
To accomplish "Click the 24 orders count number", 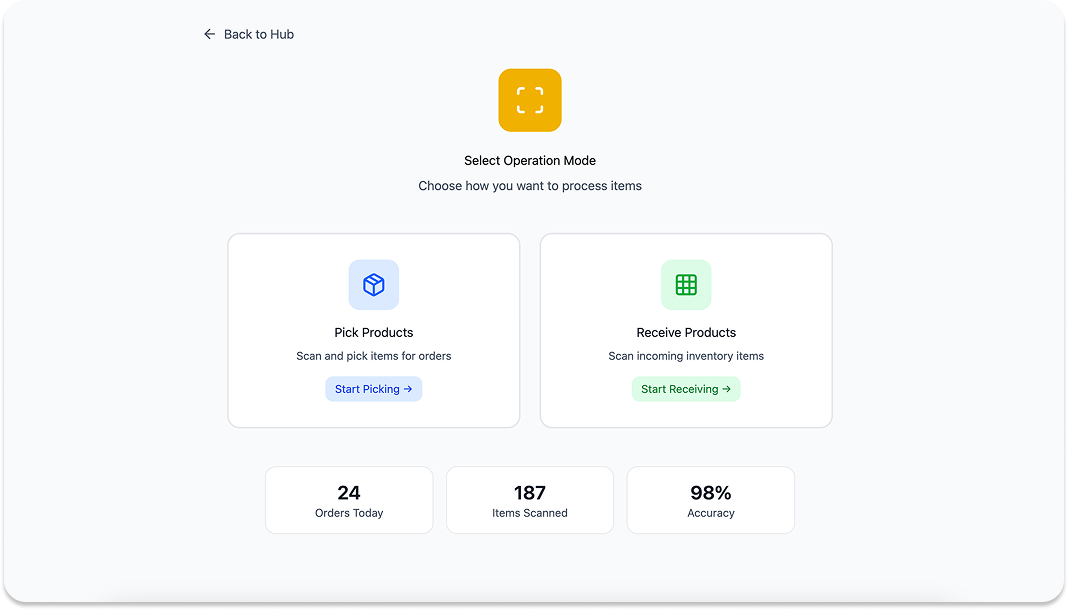I will [349, 492].
